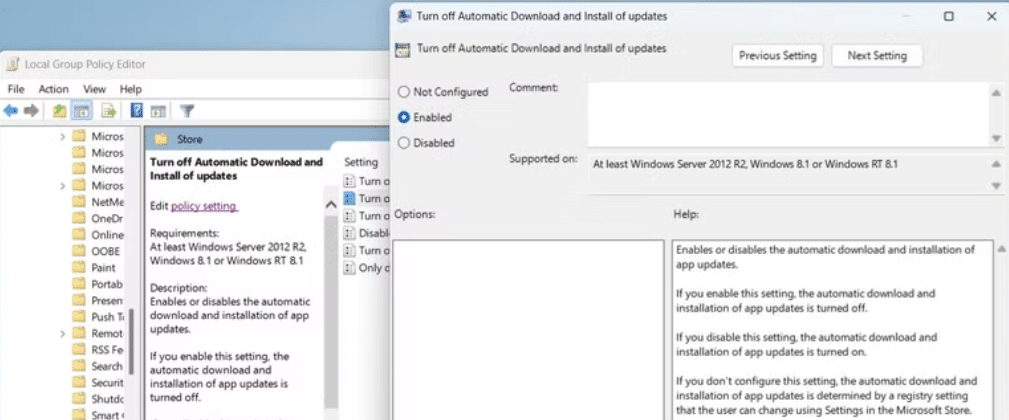Viewport: 1009px width, 420px height.
Task: Select the Paint folder in the tree
Action: pyautogui.click(x=103, y=267)
